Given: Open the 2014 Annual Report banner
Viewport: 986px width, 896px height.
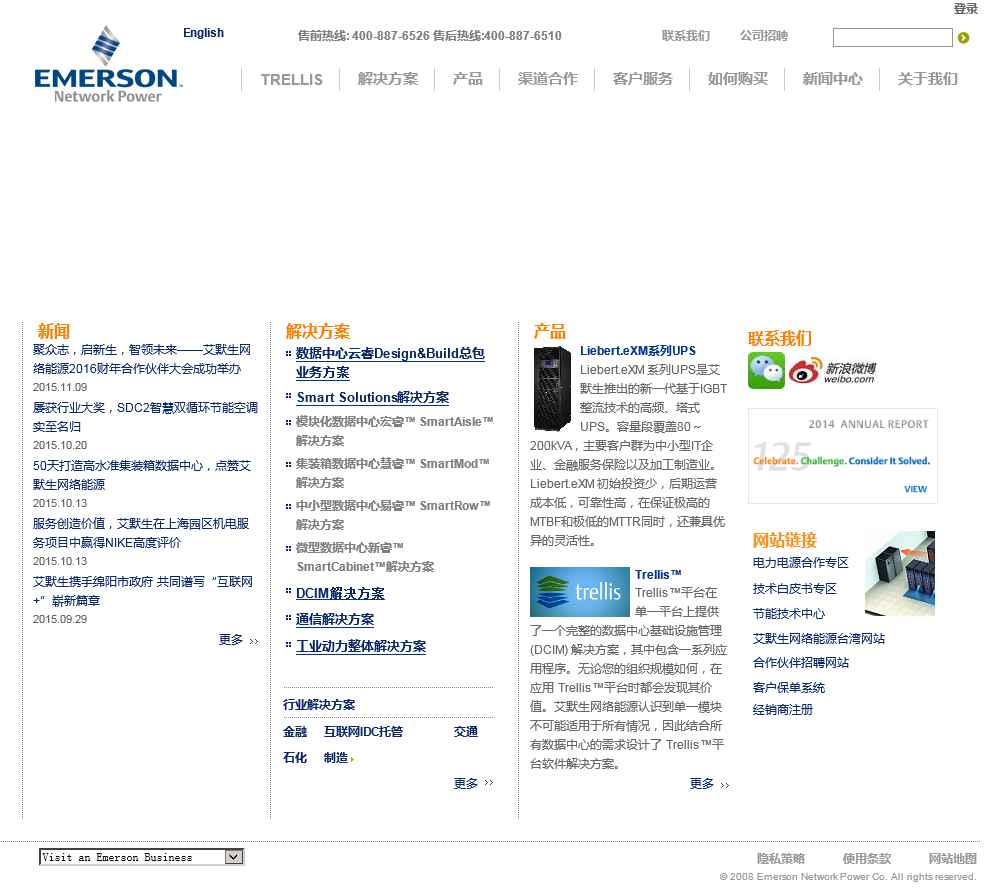Looking at the screenshot, I should coord(842,456).
